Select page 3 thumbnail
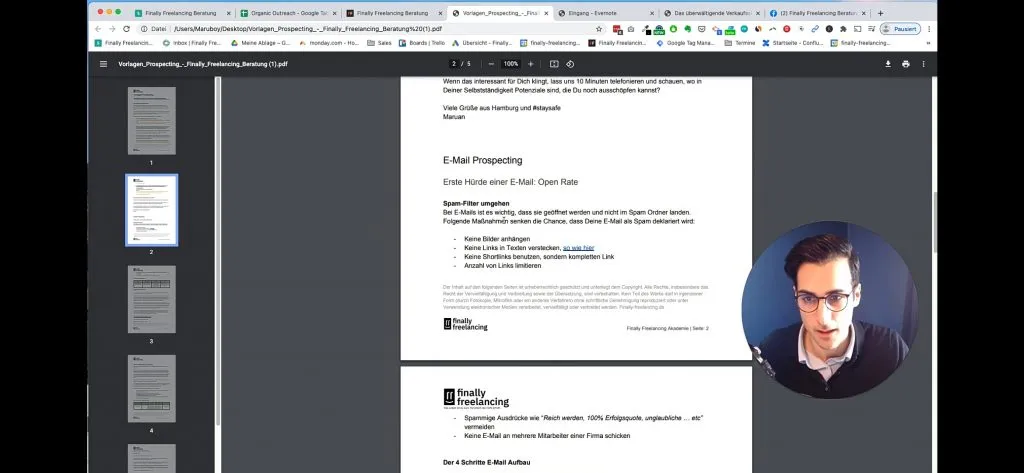Viewport: 1024px width, 473px height. pos(152,299)
